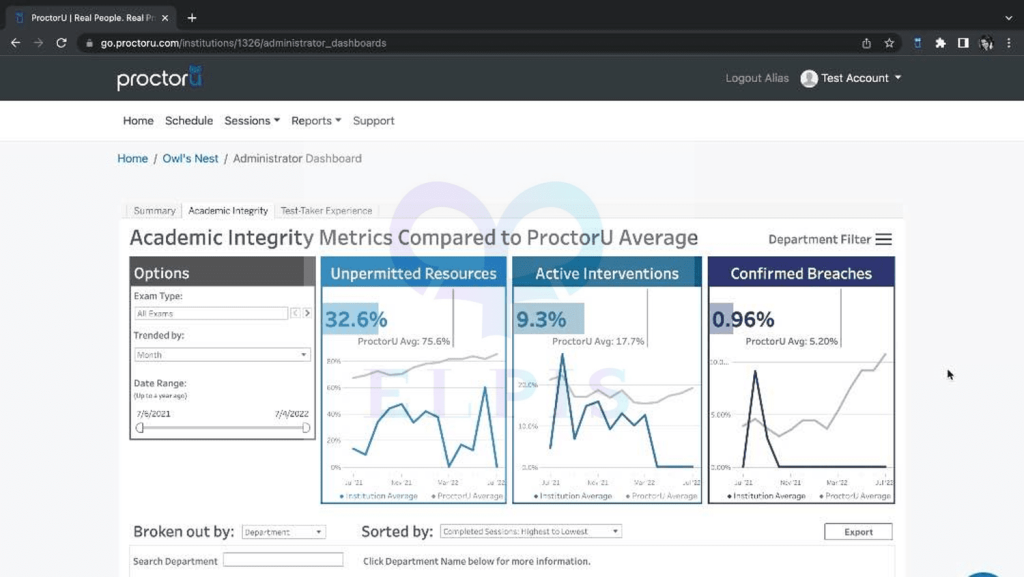This screenshot has width=1024, height=577.
Task: Expand the Trended by Month dropdown
Action: coord(222,354)
